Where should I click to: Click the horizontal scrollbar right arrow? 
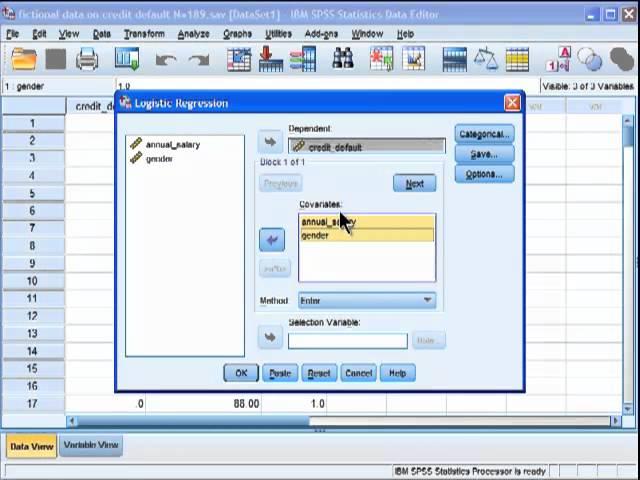[x=616, y=420]
